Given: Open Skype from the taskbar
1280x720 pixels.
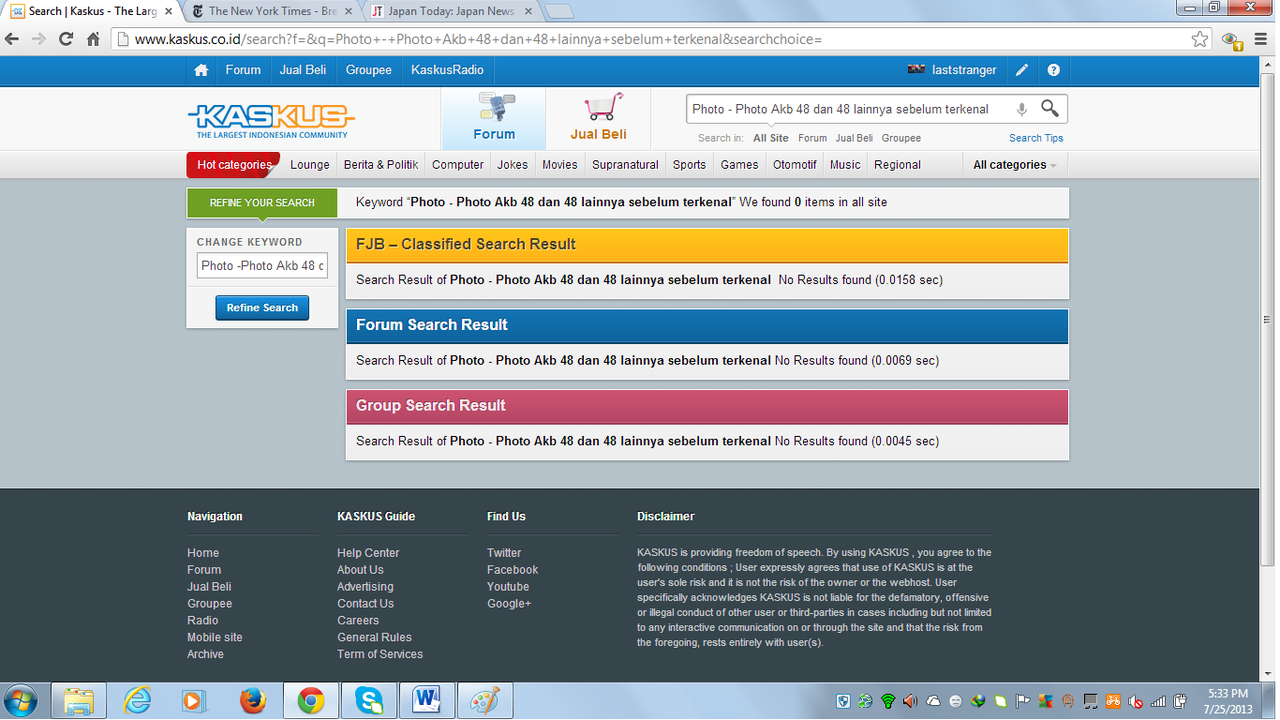Looking at the screenshot, I should point(368,701).
